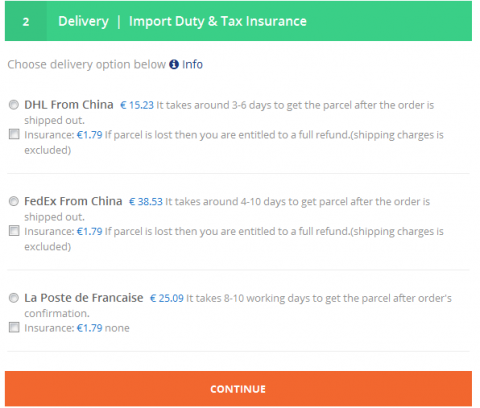Select La Poste de Francaise radio button

point(14,298)
